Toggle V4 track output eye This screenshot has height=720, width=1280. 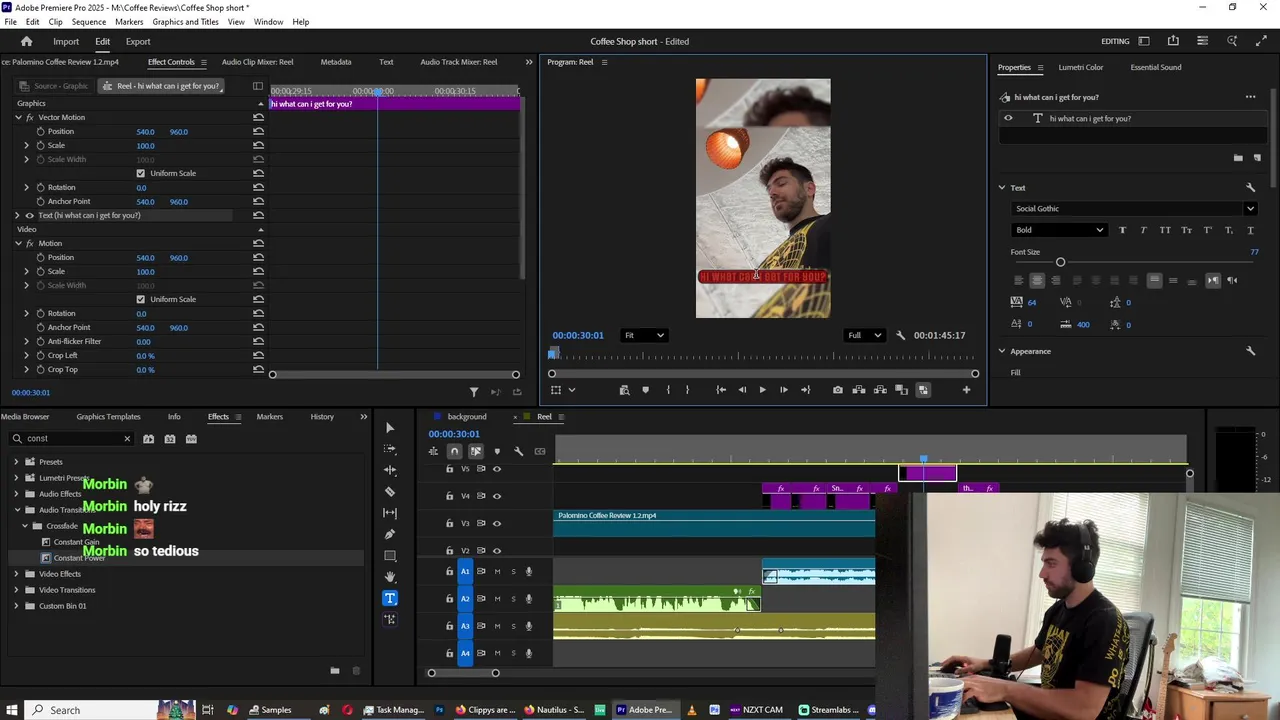[497, 496]
